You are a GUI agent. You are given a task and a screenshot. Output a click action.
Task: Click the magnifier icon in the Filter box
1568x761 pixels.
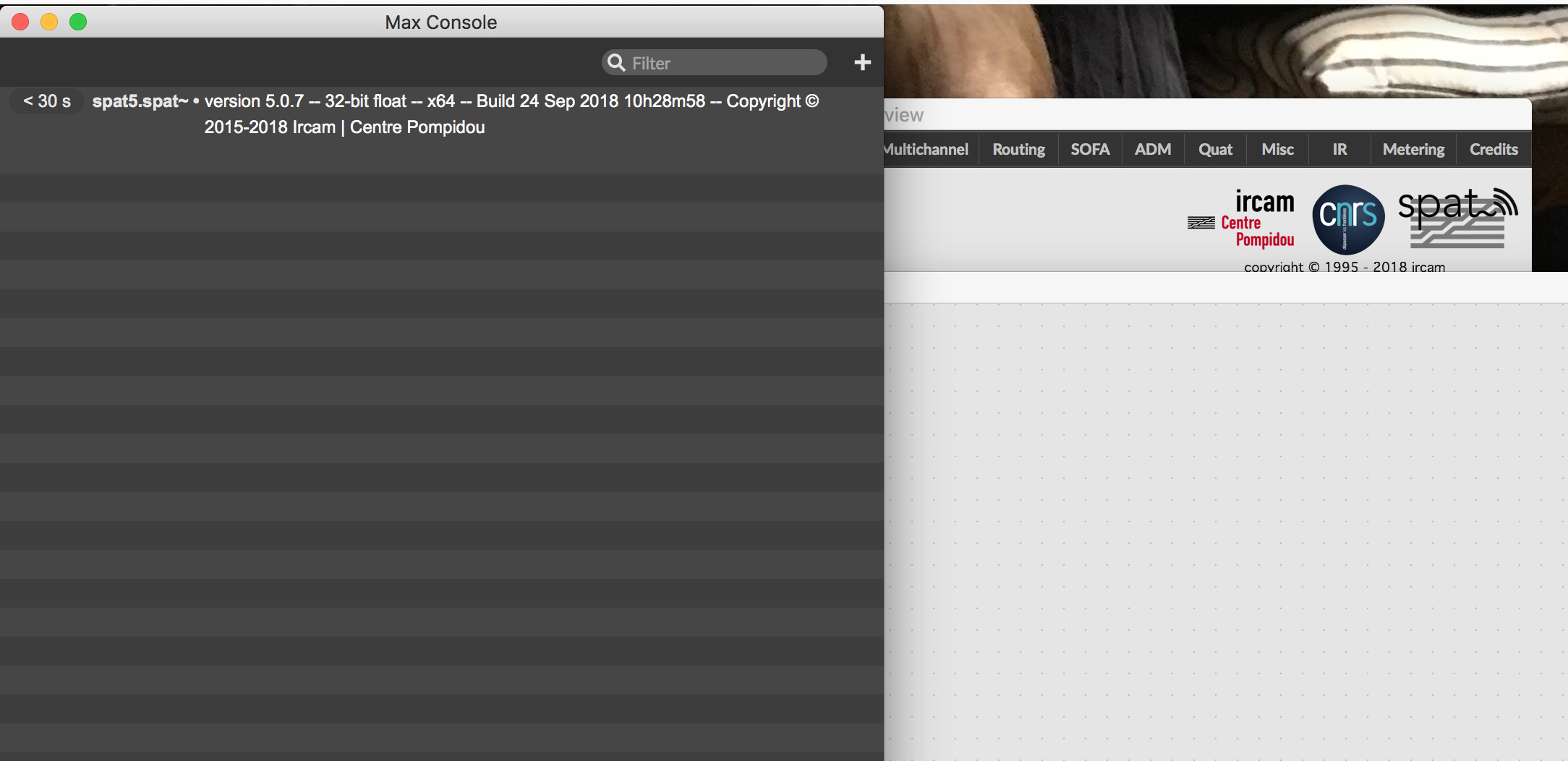tap(616, 63)
